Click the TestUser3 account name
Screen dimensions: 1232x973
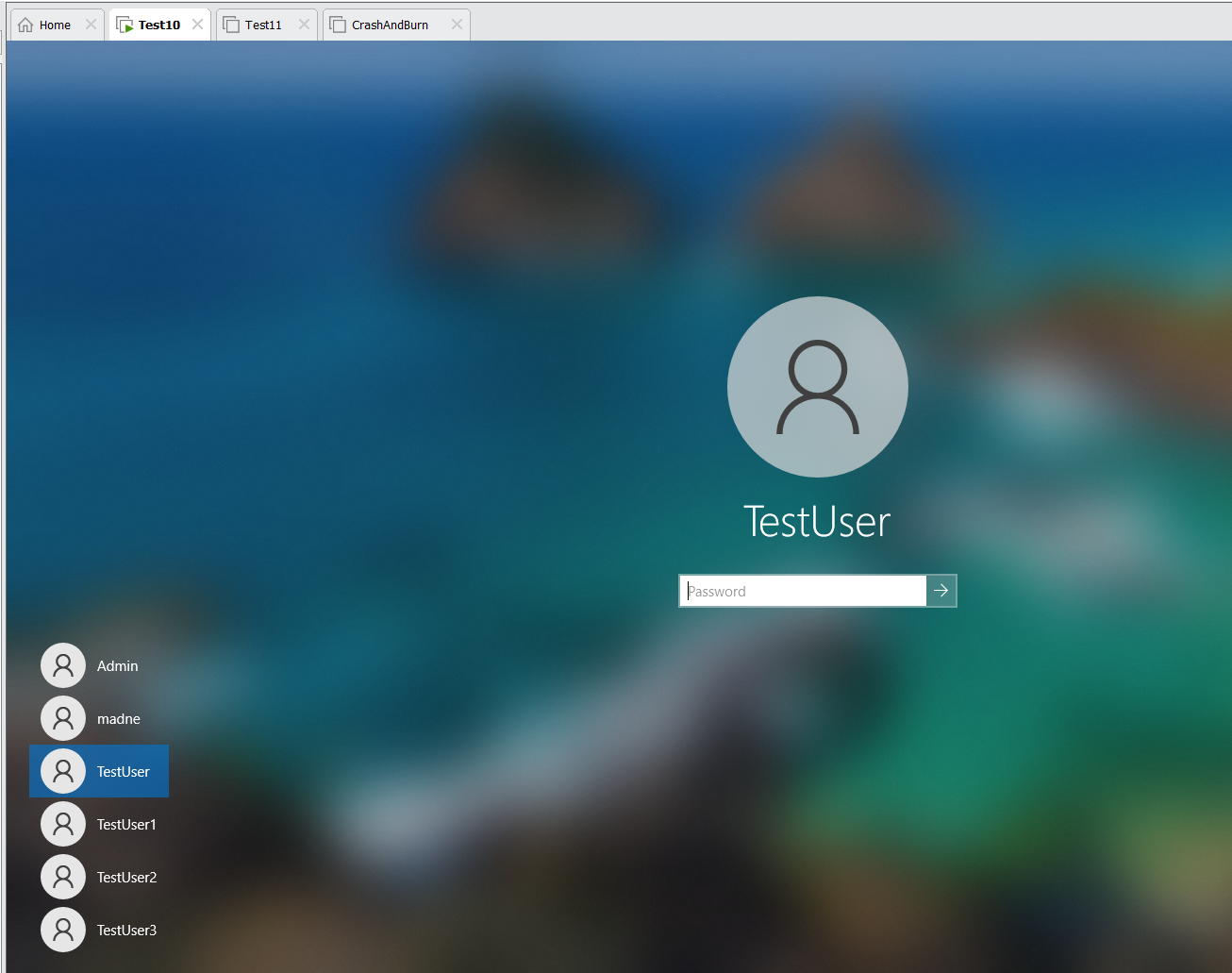(127, 931)
